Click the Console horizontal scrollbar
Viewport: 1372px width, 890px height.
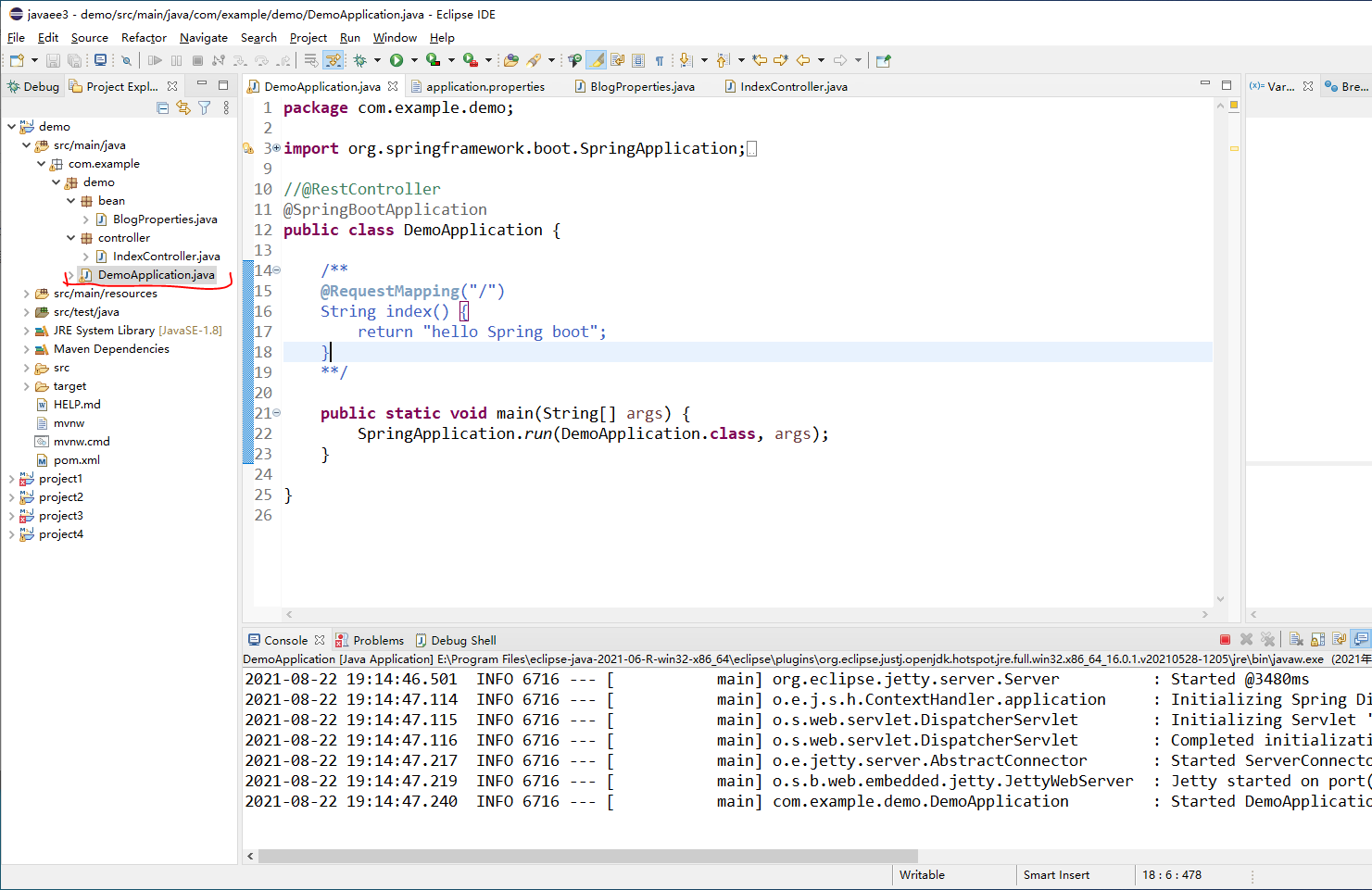[x=588, y=856]
